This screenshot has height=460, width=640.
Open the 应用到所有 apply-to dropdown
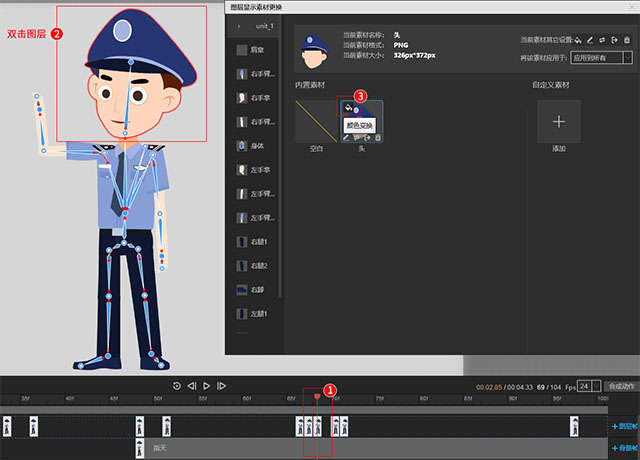[600, 58]
